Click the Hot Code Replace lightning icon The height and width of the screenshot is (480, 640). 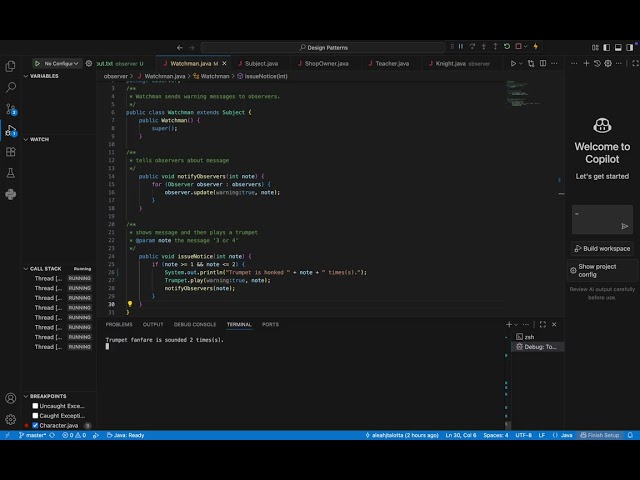coord(536,47)
